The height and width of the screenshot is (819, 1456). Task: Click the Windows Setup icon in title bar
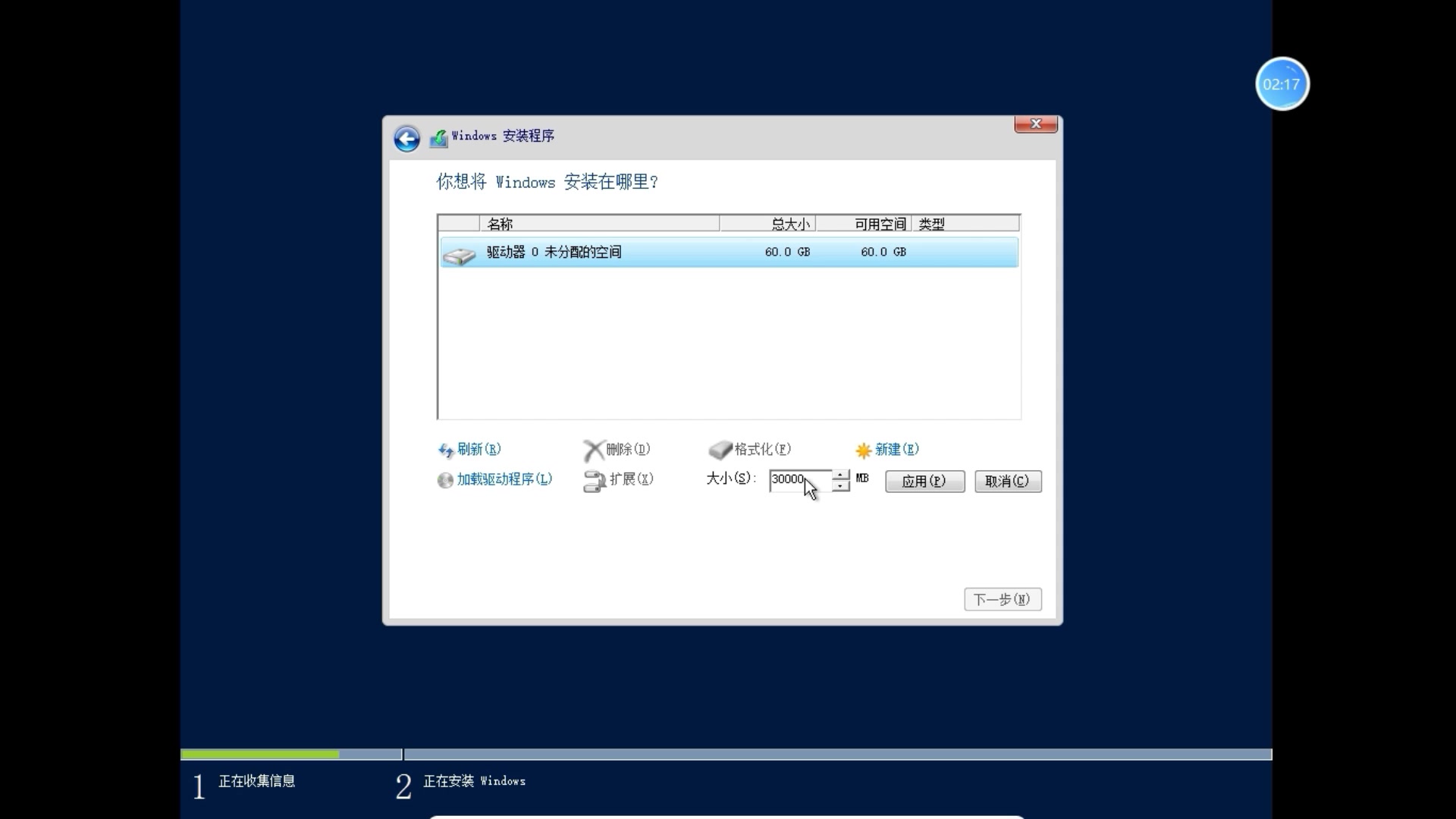[438, 138]
